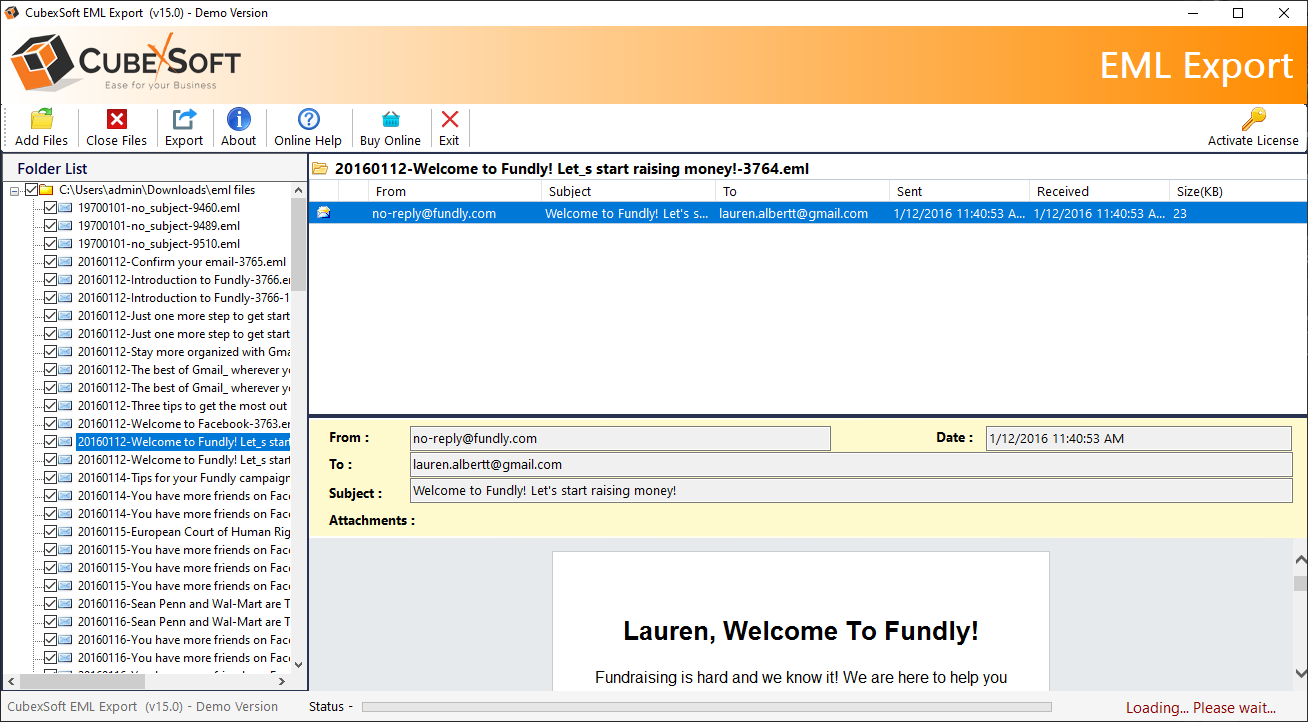Sort messages by the Sent column

[959, 191]
